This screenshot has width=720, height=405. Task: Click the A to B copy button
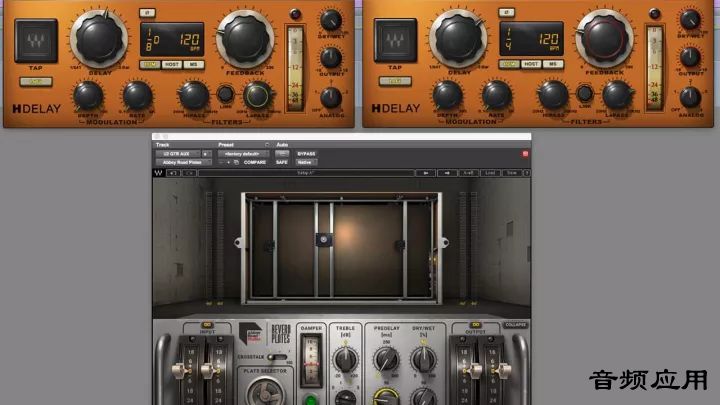point(468,173)
